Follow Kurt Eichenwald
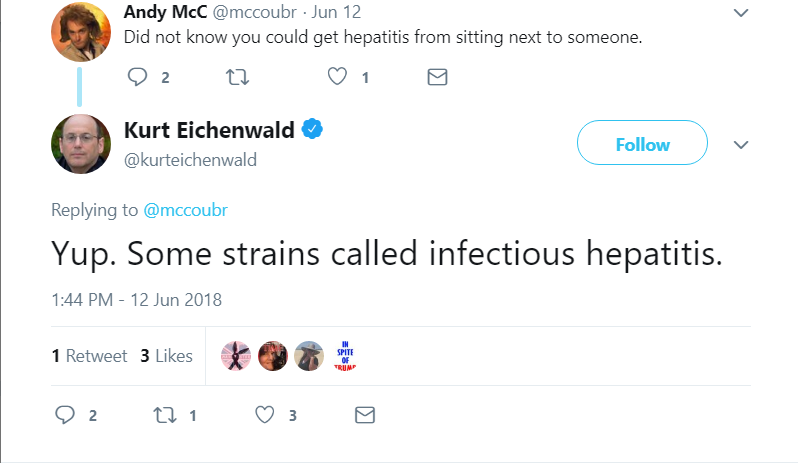The width and height of the screenshot is (798, 463). tap(642, 142)
